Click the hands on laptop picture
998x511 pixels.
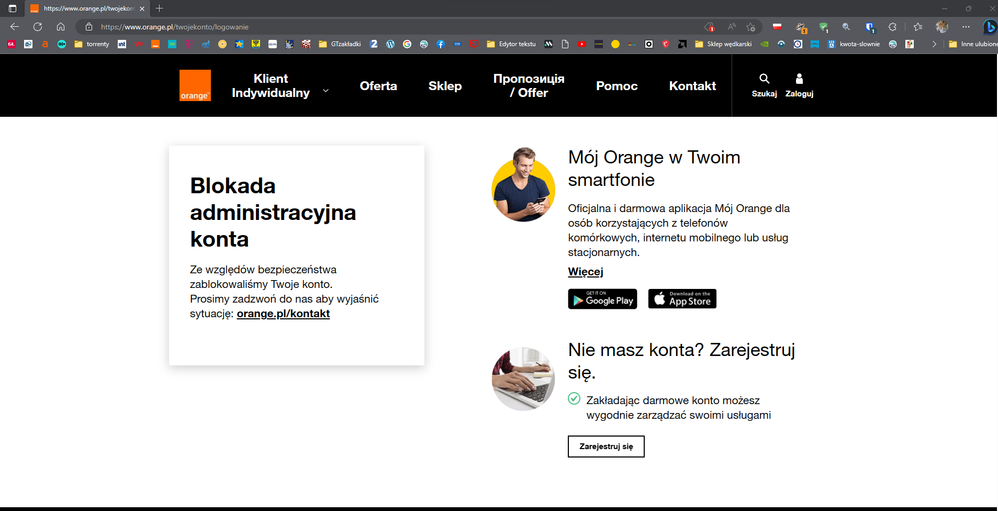[x=523, y=379]
